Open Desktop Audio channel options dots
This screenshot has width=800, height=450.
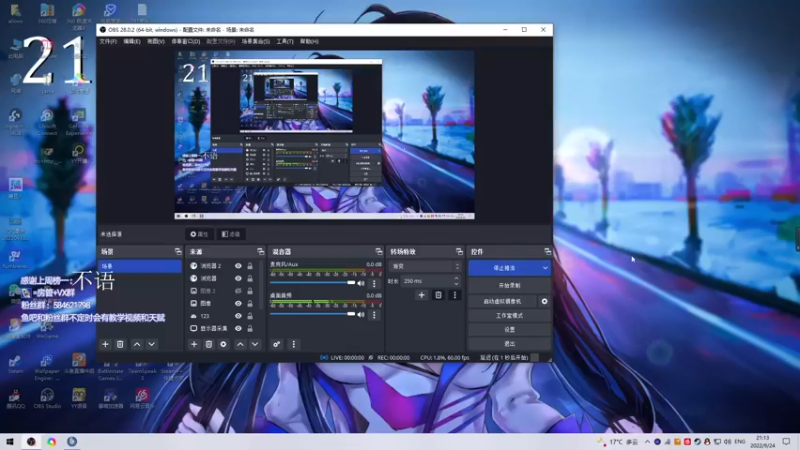click(x=374, y=315)
